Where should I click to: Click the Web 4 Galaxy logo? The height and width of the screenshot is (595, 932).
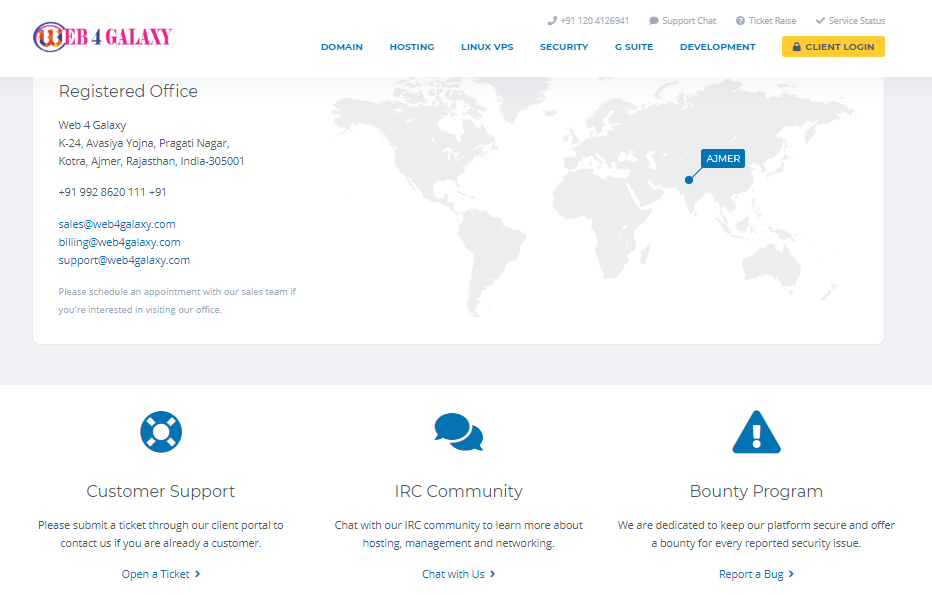point(103,37)
